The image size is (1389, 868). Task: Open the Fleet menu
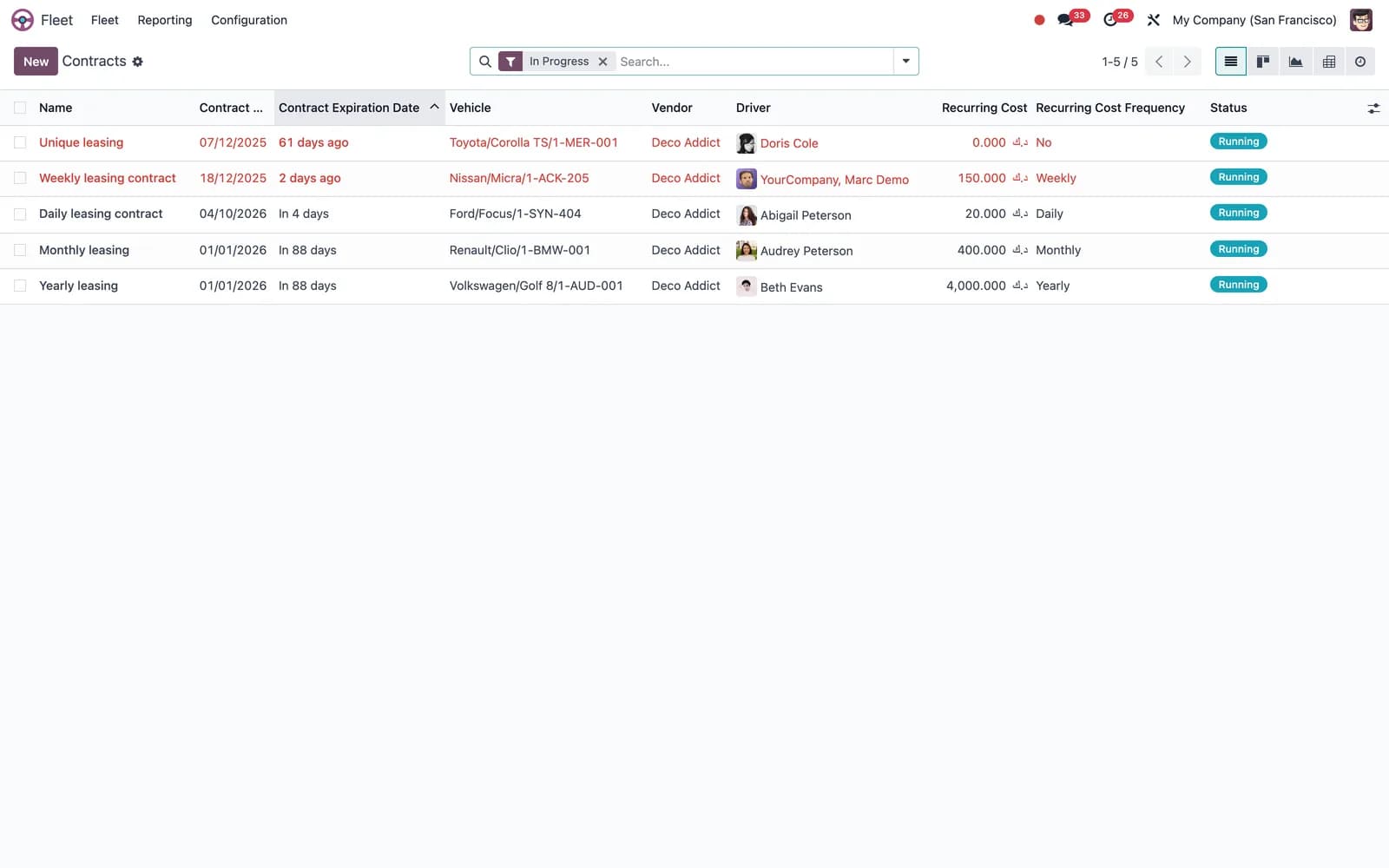pyautogui.click(x=104, y=20)
